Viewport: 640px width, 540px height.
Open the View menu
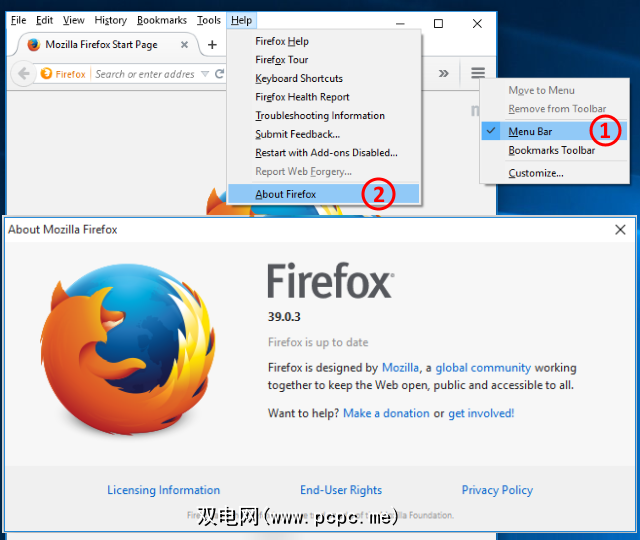[x=73, y=20]
